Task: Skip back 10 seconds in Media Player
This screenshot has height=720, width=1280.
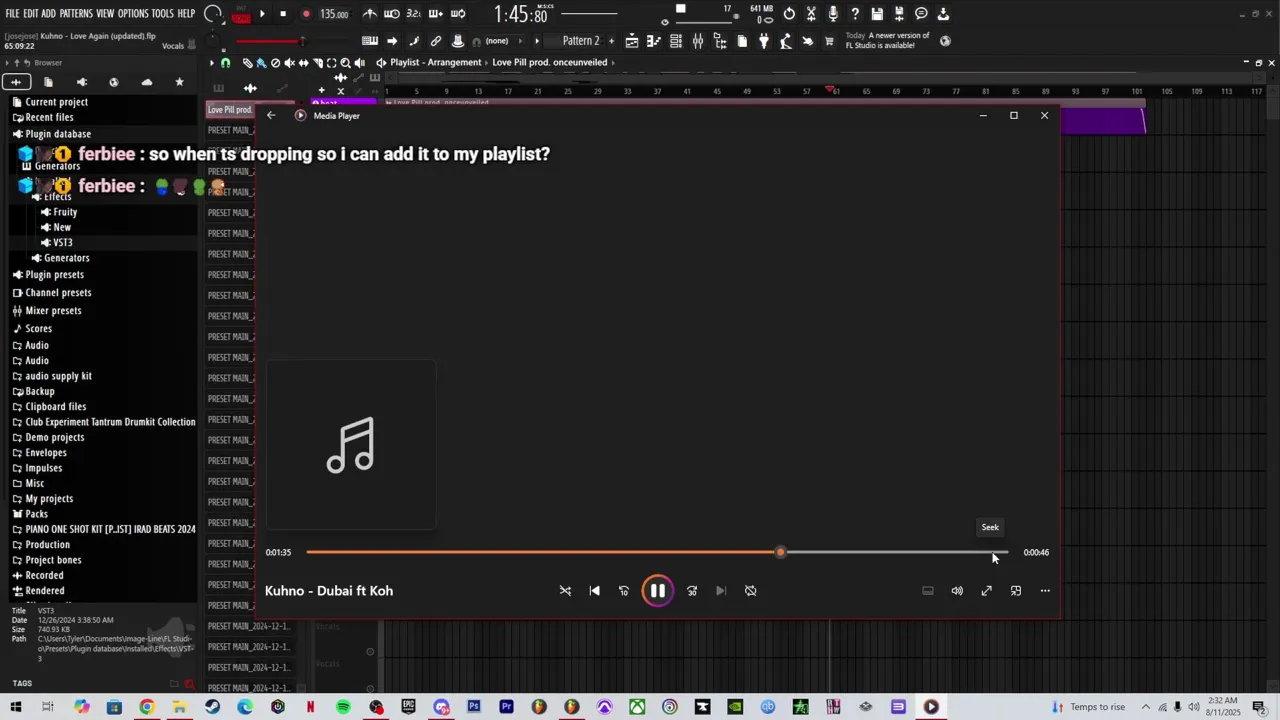Action: [x=624, y=591]
